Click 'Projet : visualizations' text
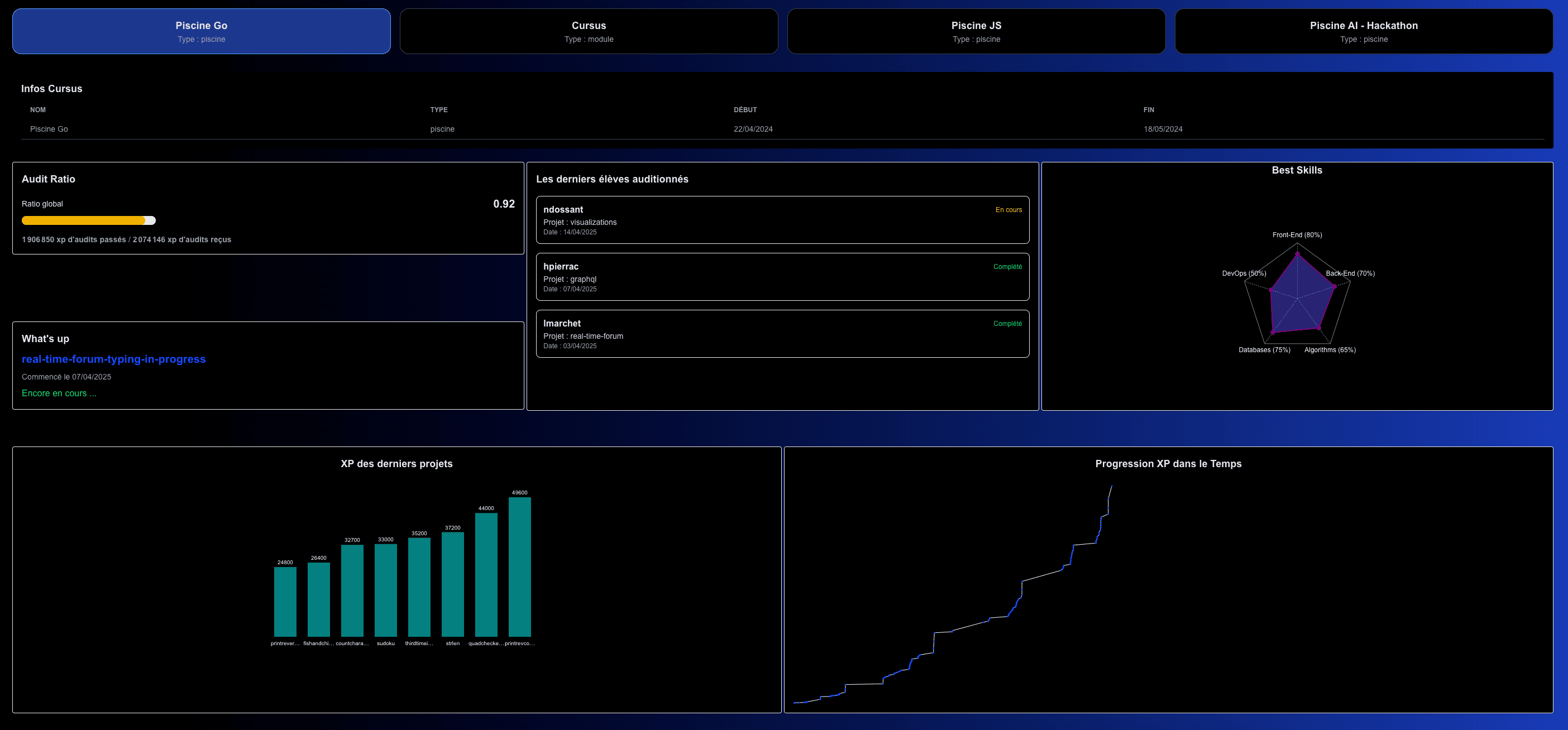This screenshot has height=730, width=1568. click(580, 222)
